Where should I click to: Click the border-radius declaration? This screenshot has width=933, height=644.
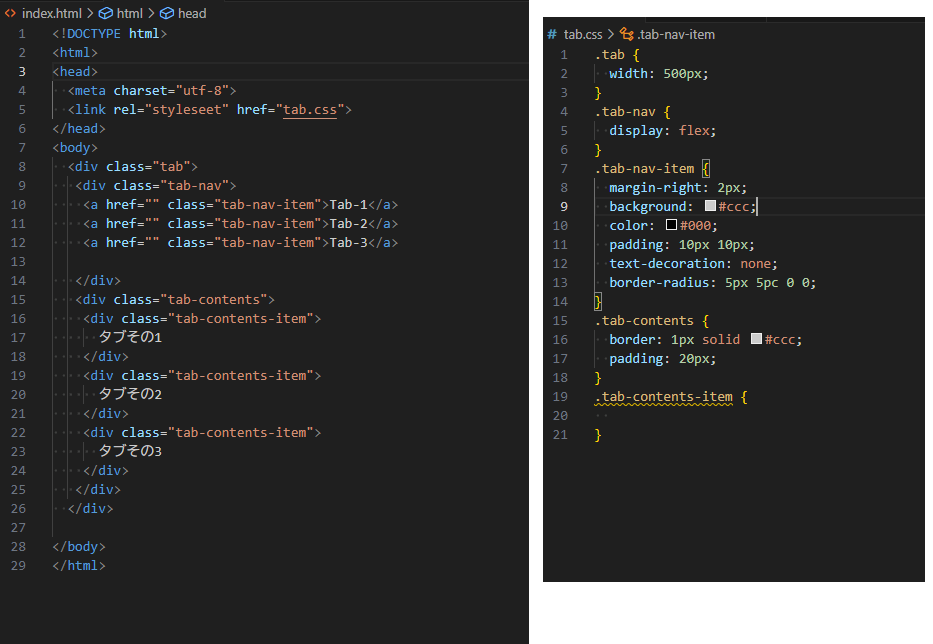[x=713, y=282]
